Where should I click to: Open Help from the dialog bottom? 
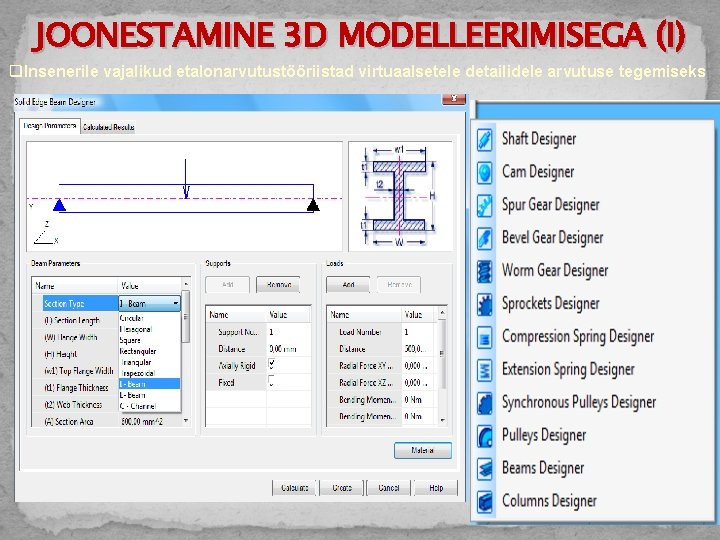click(x=436, y=488)
